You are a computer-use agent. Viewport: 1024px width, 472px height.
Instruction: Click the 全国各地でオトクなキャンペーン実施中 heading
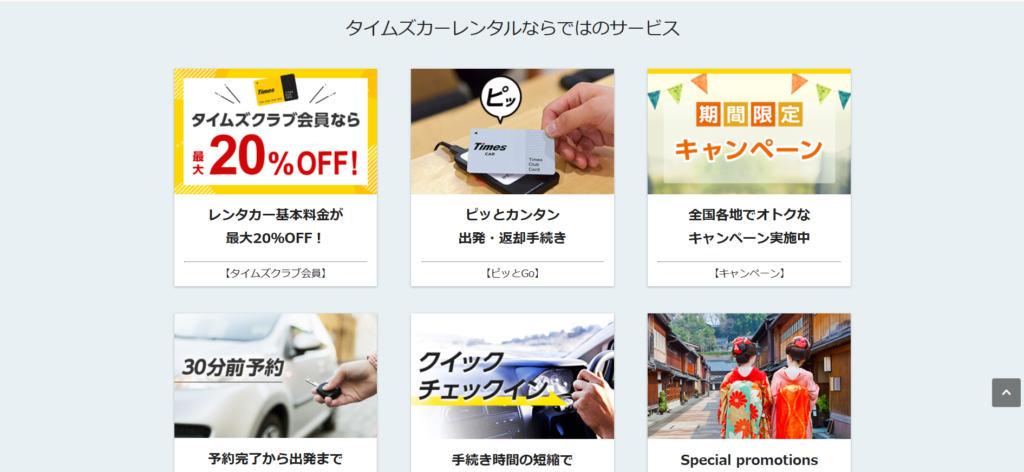[x=749, y=226]
